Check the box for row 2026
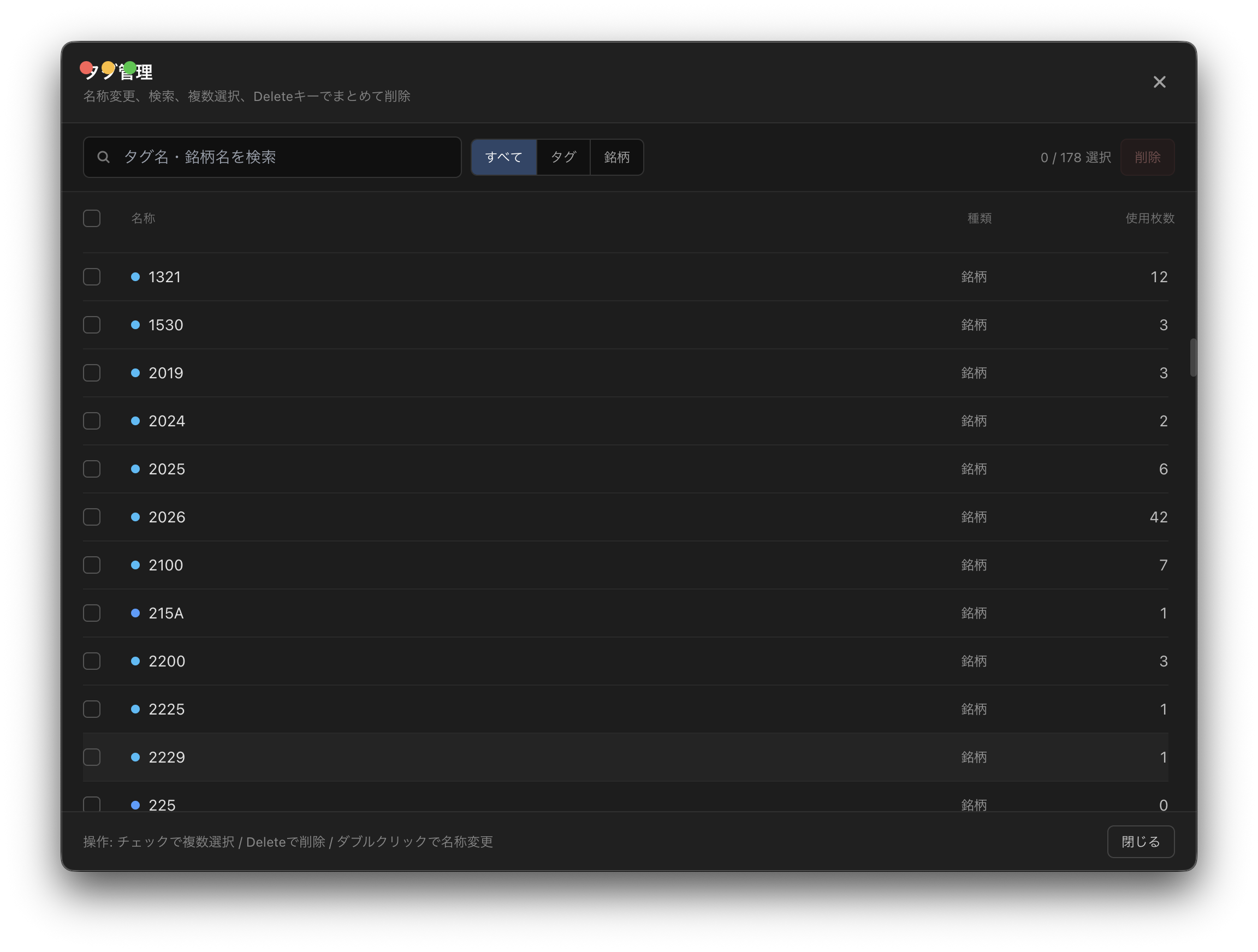 point(92,517)
